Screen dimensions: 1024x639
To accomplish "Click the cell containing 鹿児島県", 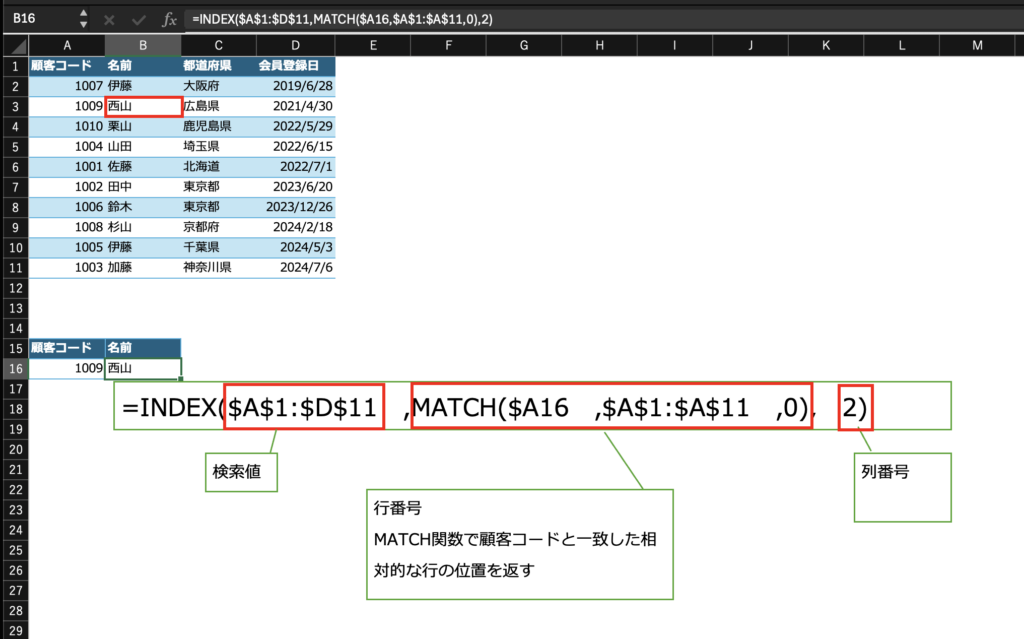I will (219, 126).
